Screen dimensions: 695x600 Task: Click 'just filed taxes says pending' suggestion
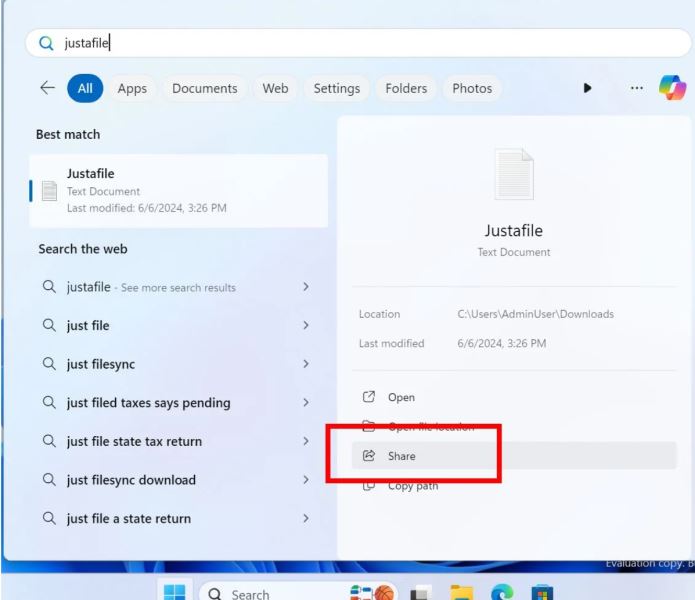177,402
